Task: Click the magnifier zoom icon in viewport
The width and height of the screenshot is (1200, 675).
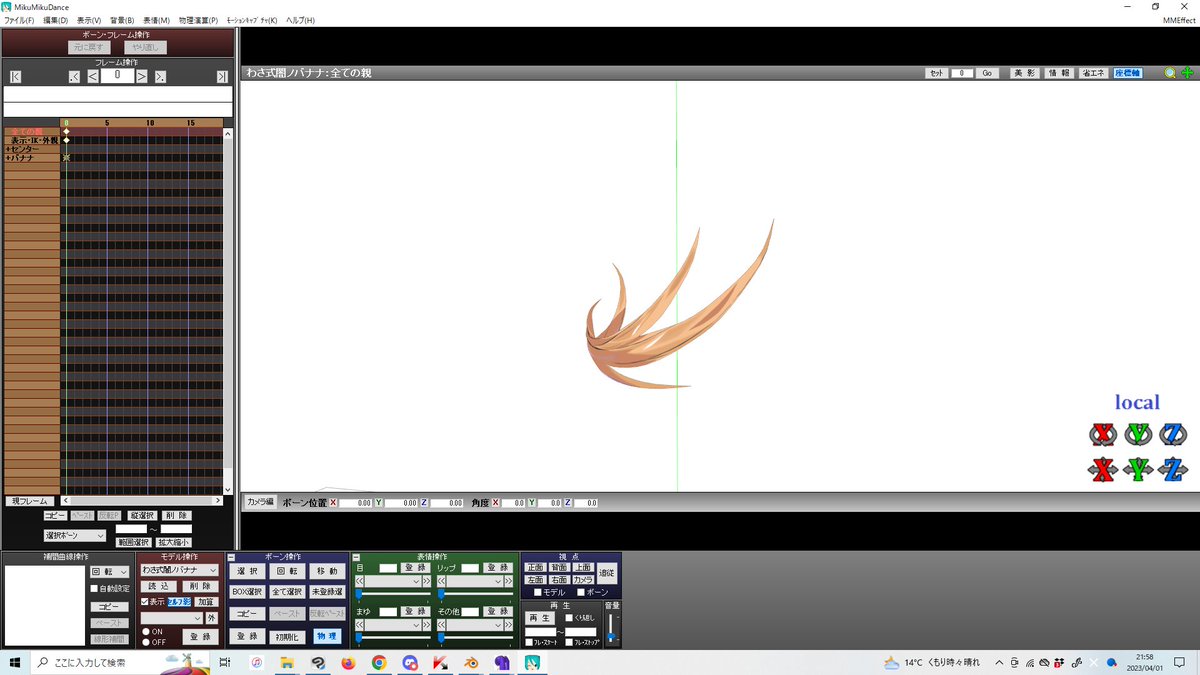Action: (1170, 73)
